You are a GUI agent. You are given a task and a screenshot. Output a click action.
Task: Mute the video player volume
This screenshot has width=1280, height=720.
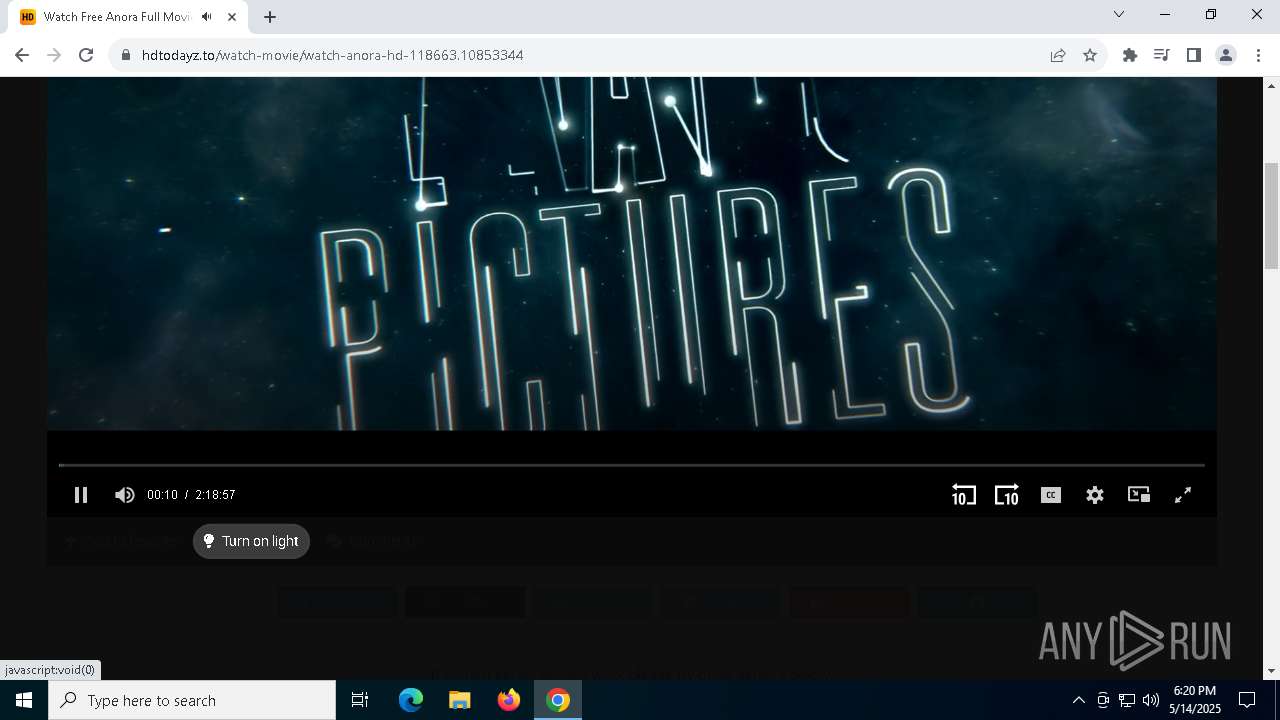[125, 495]
